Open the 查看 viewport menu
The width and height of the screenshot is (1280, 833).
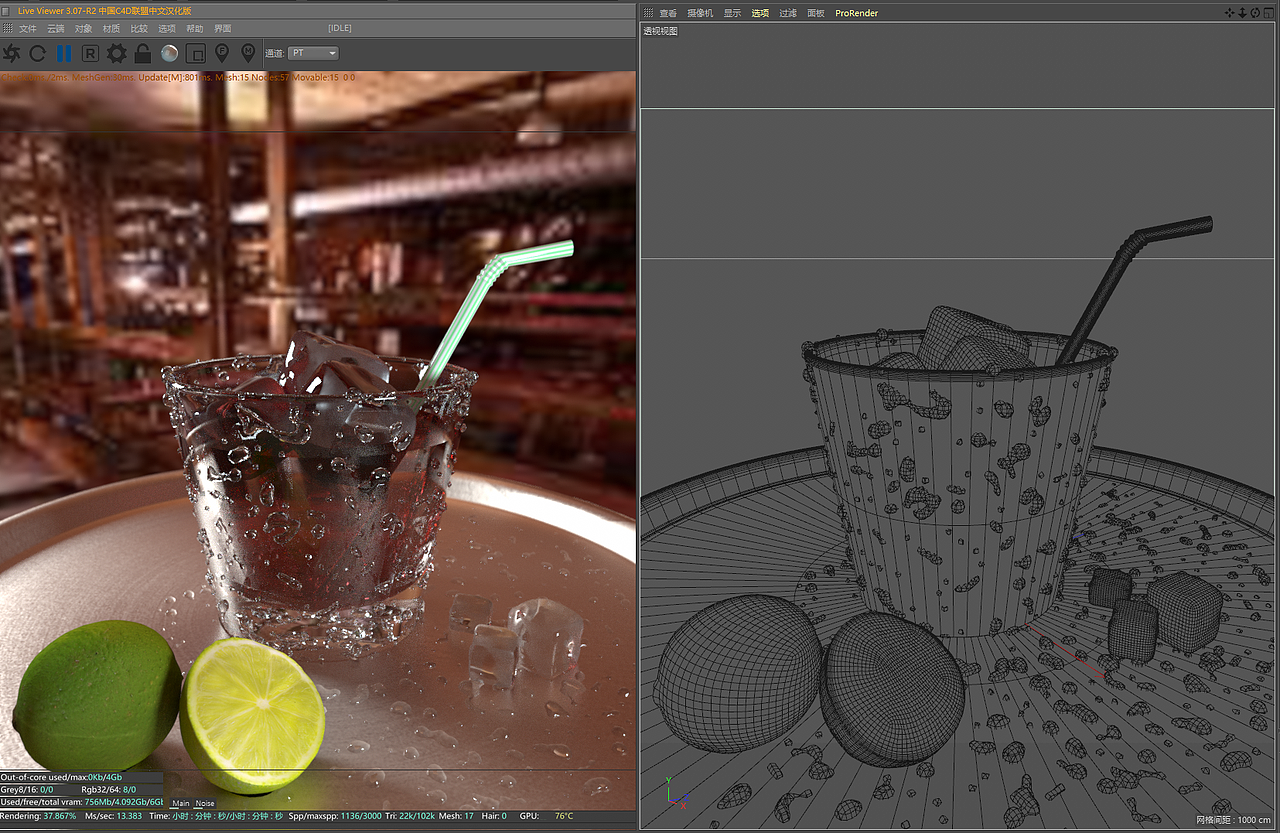point(668,13)
